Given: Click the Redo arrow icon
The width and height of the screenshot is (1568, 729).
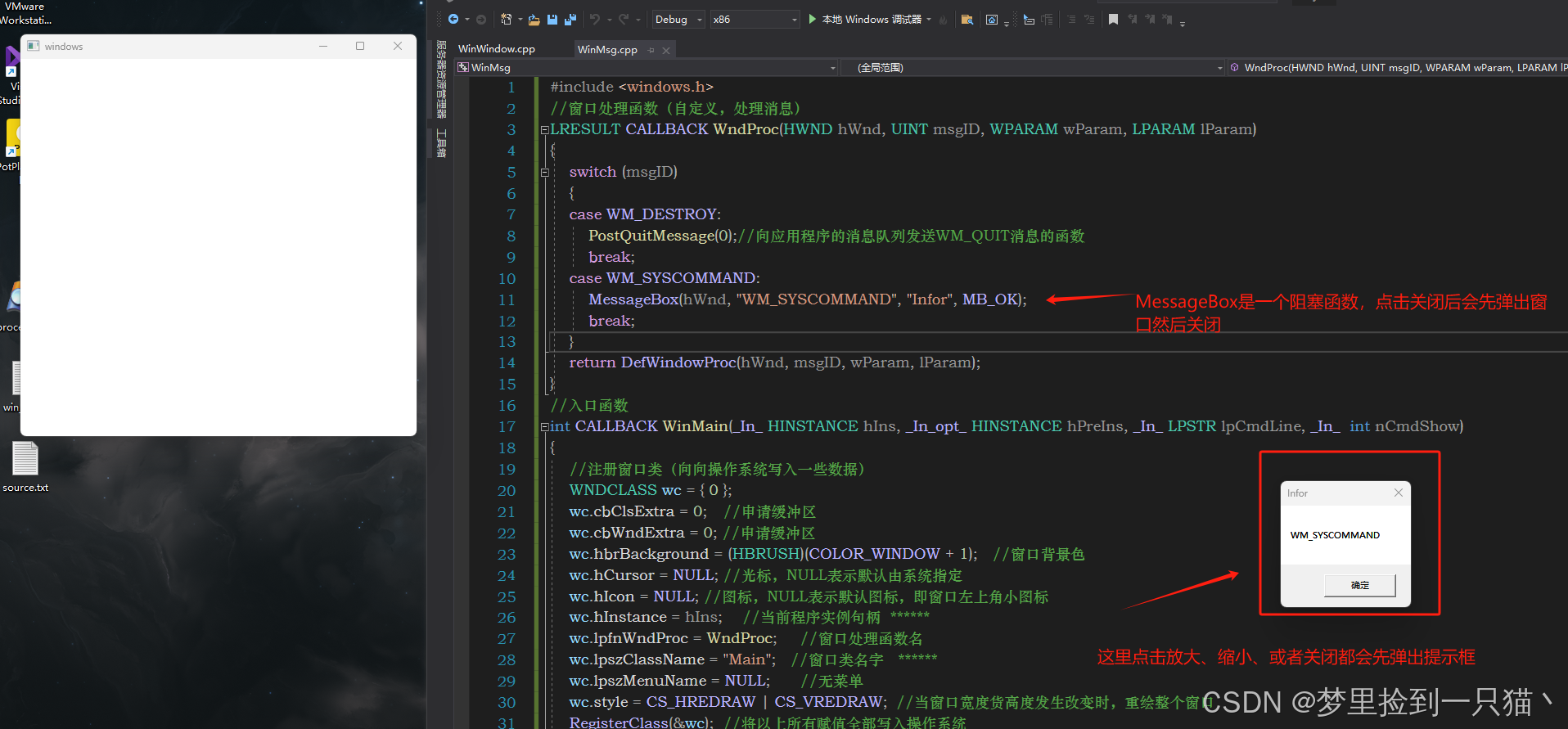Looking at the screenshot, I should [x=624, y=19].
